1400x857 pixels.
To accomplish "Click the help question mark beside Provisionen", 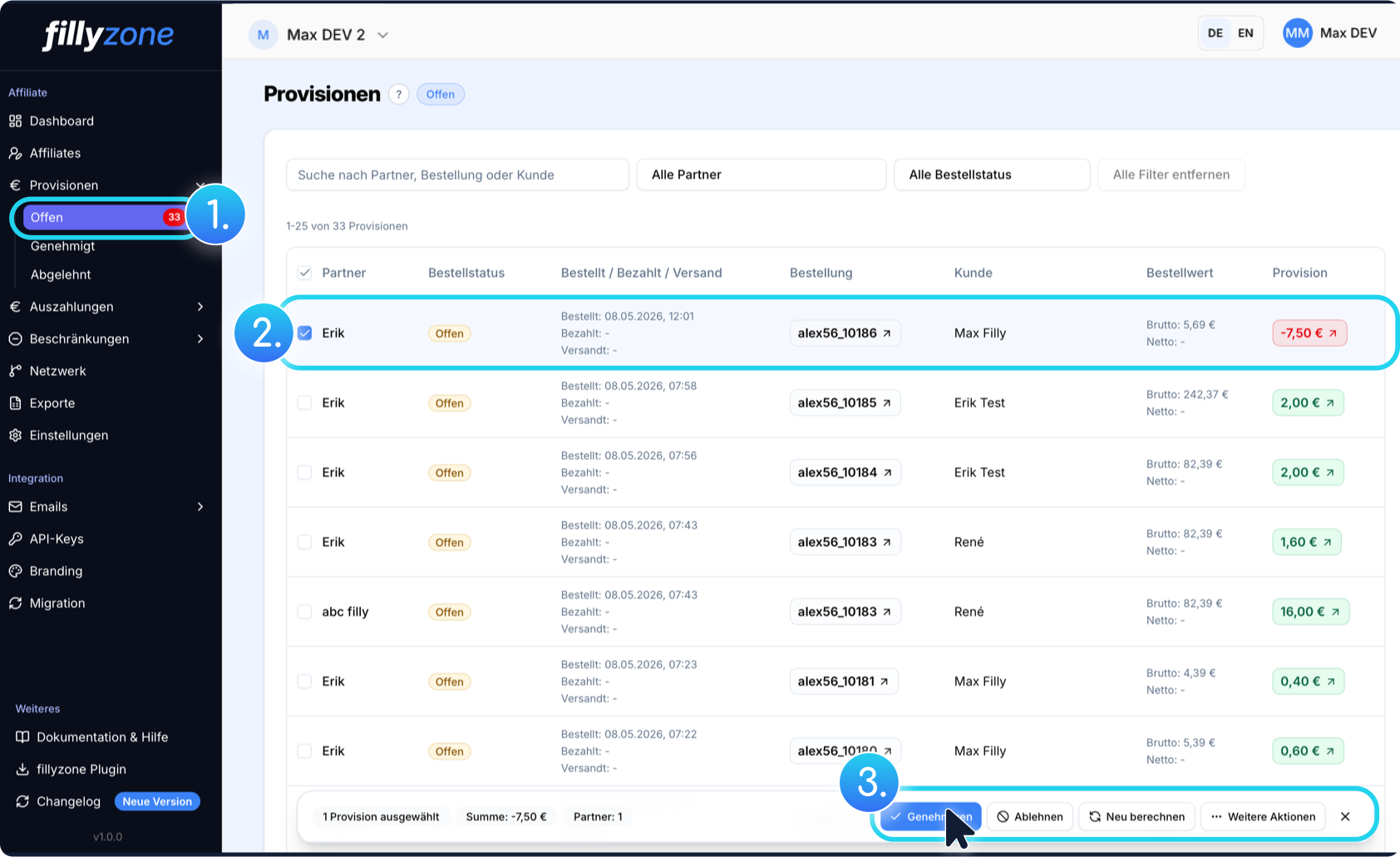I will (399, 95).
